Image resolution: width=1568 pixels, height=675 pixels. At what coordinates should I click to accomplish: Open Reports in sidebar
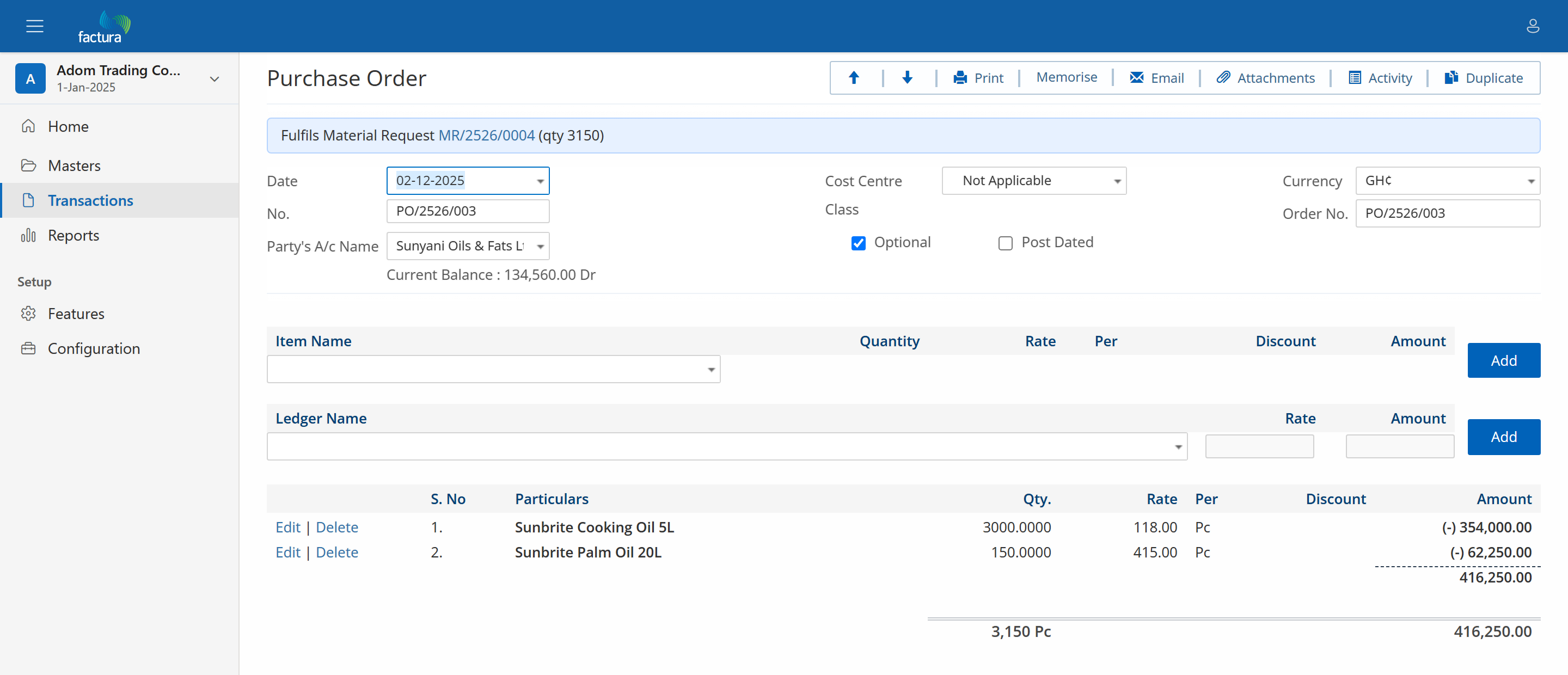click(x=119, y=235)
